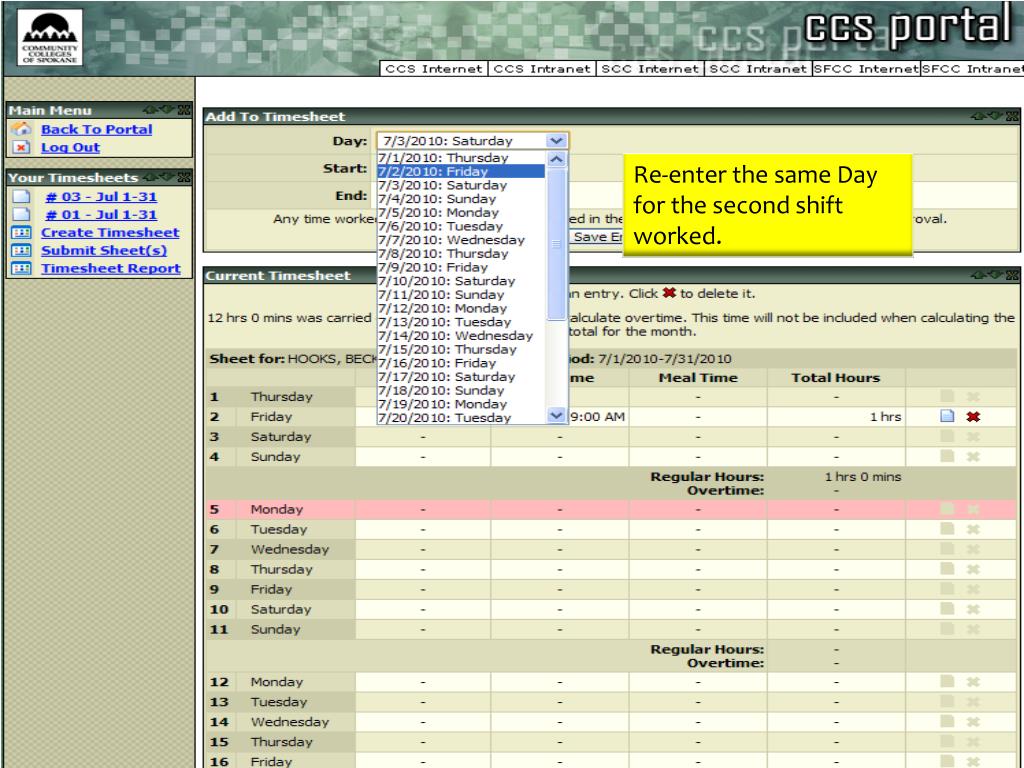The width and height of the screenshot is (1024, 768).
Task: Close the Current Timesheet panel with its X icon
Action: (x=1012, y=275)
